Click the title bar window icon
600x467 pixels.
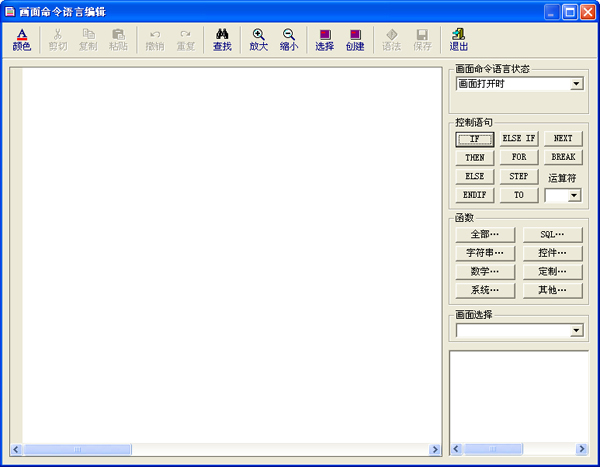click(x=10, y=12)
